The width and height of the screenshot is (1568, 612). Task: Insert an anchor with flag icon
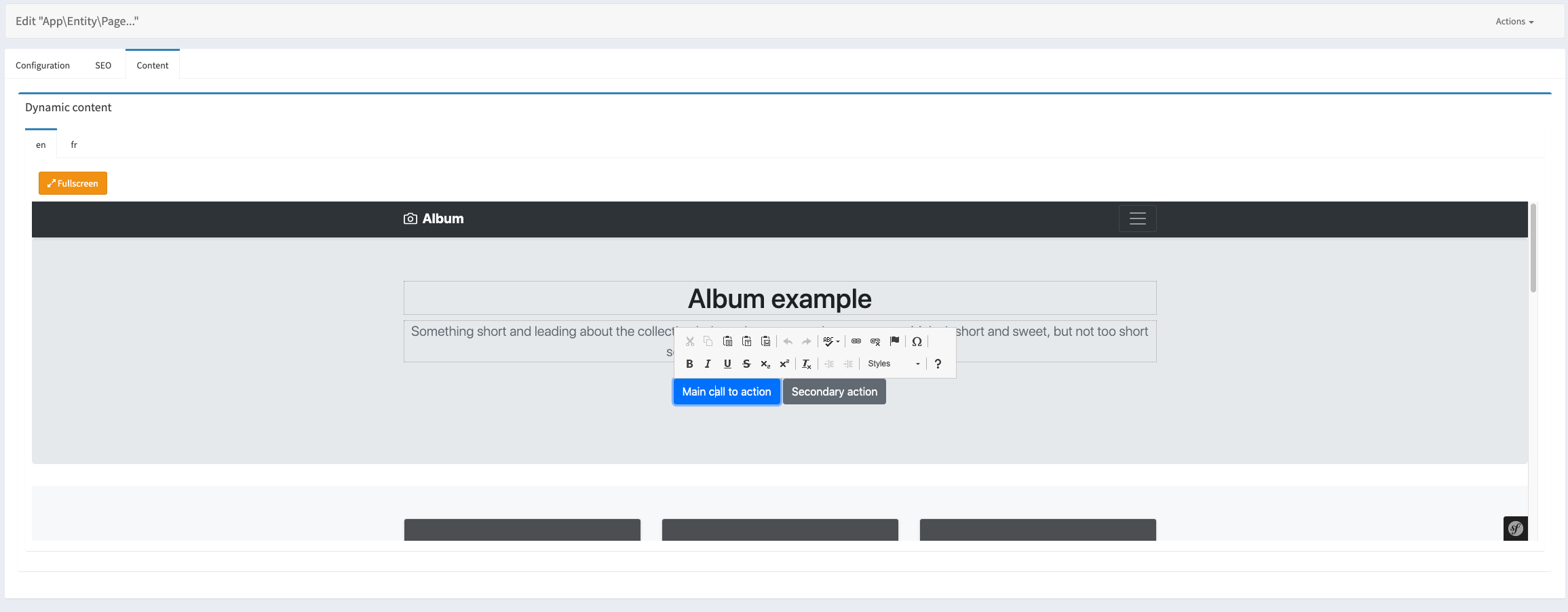coord(894,341)
